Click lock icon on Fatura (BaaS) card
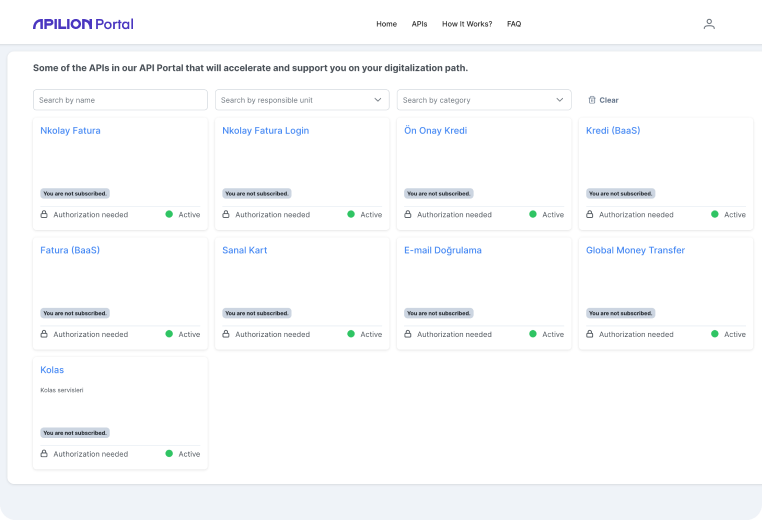Viewport: 762px width, 521px height. 44,334
